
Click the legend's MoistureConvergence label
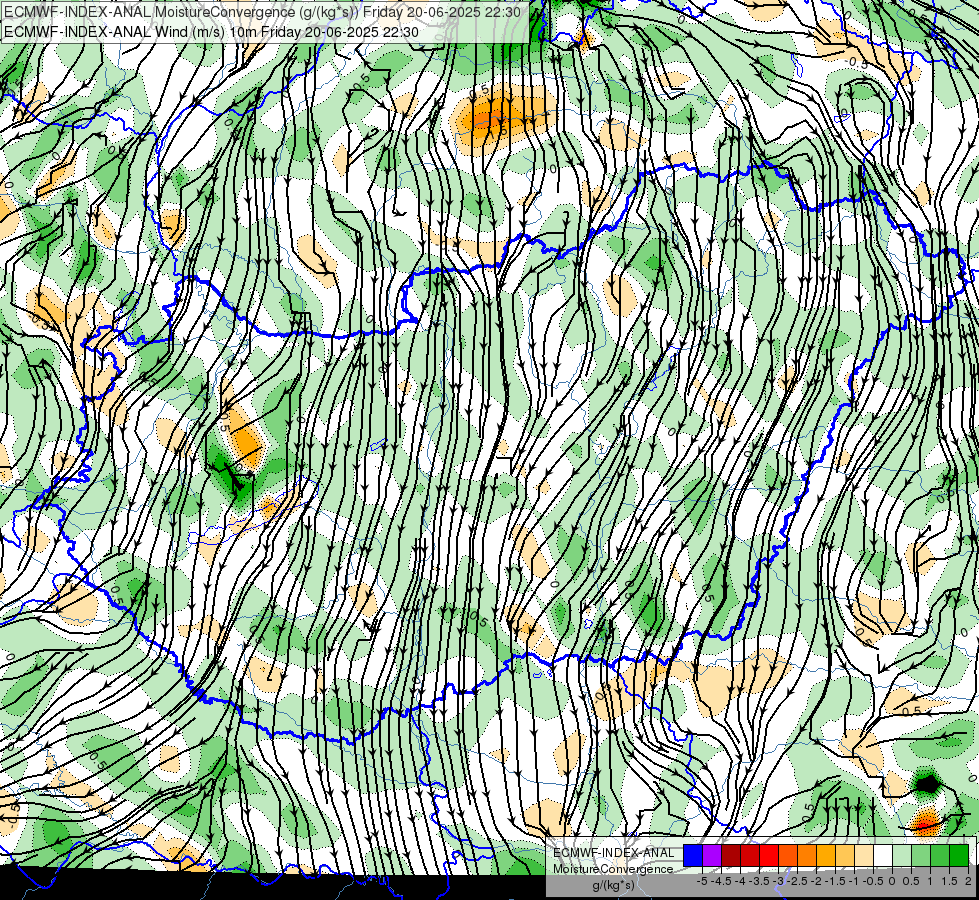point(613,869)
